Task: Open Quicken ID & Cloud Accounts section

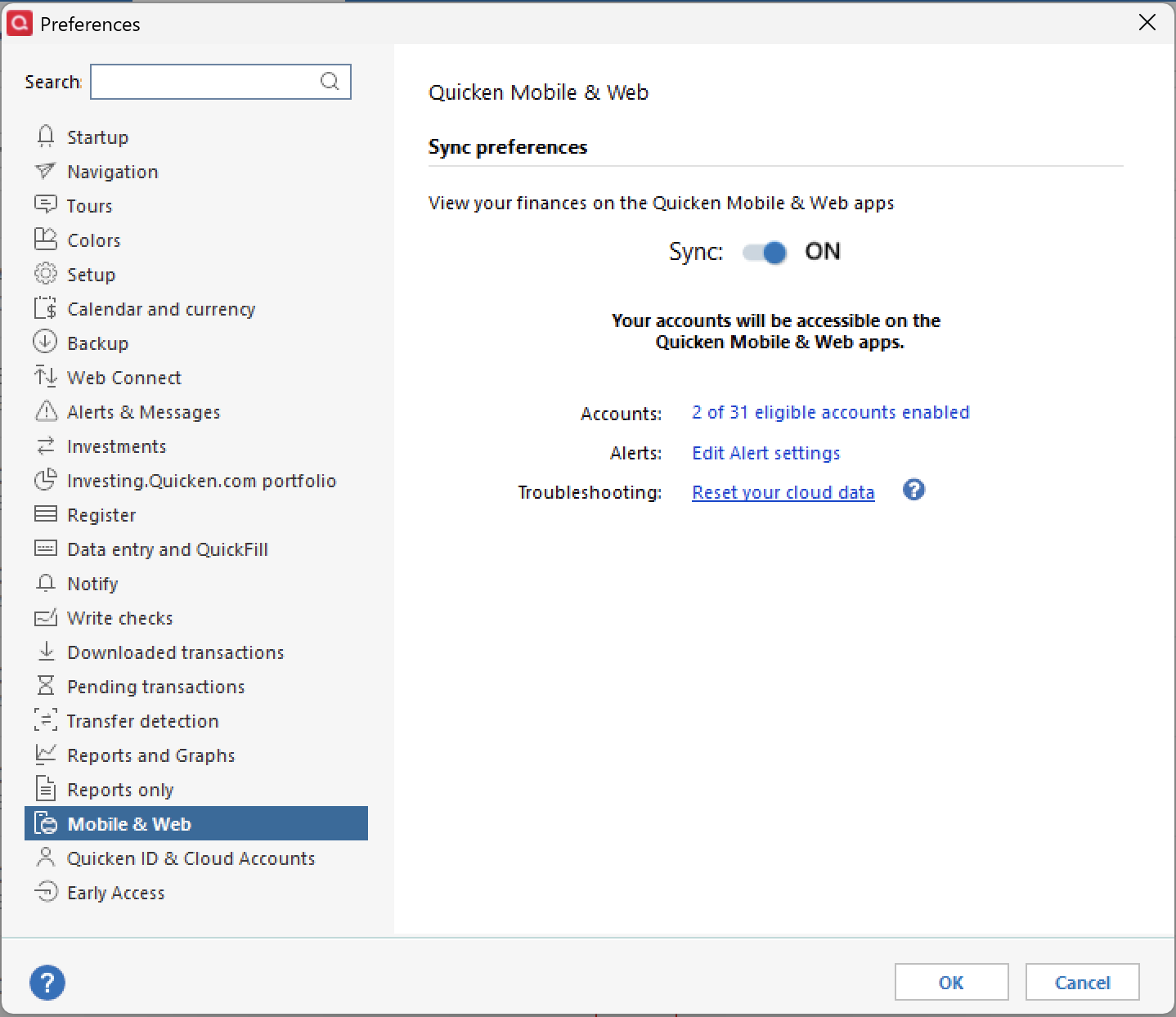Action: click(x=191, y=858)
